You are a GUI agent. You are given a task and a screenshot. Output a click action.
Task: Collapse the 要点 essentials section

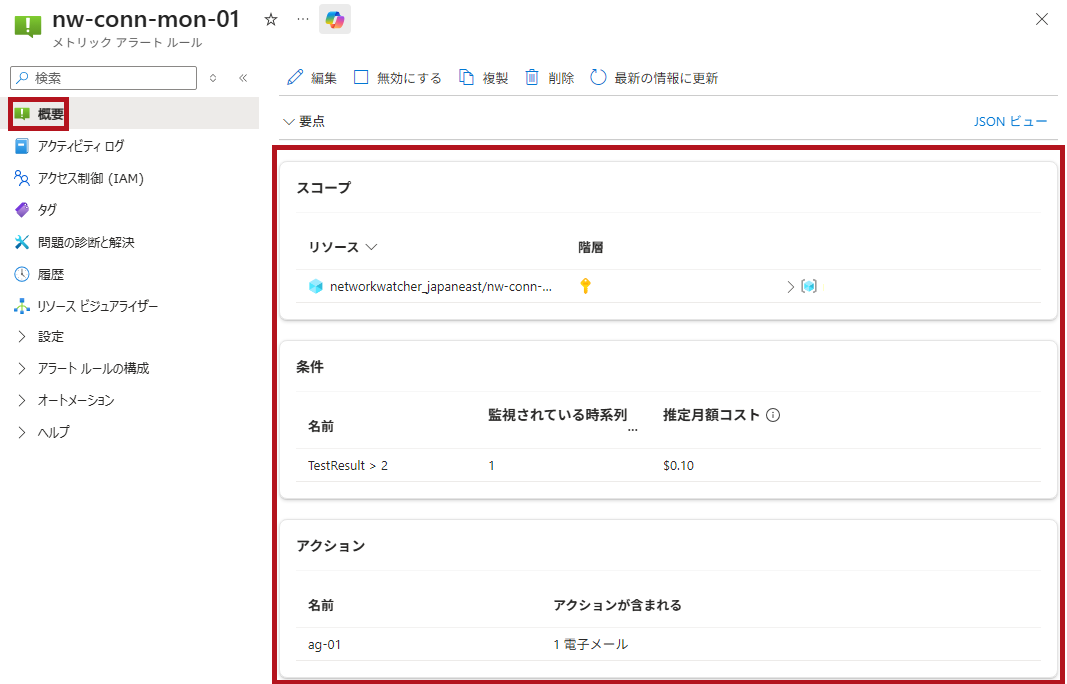pyautogui.click(x=303, y=122)
